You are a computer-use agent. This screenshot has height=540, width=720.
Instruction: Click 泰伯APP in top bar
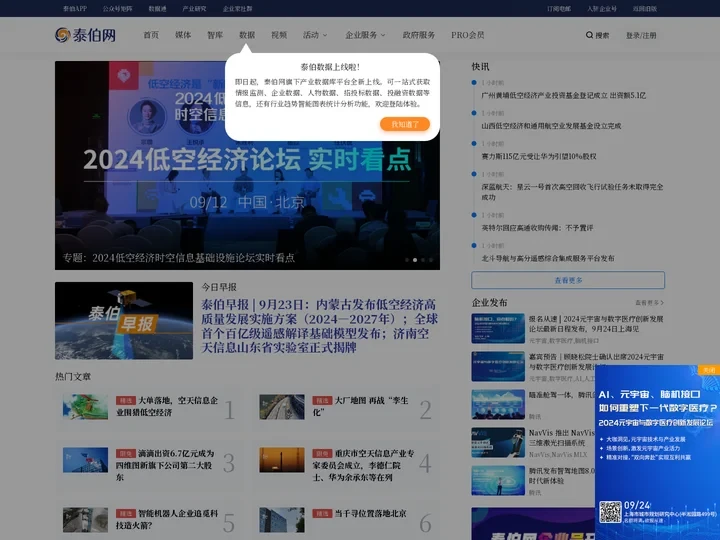coord(75,9)
